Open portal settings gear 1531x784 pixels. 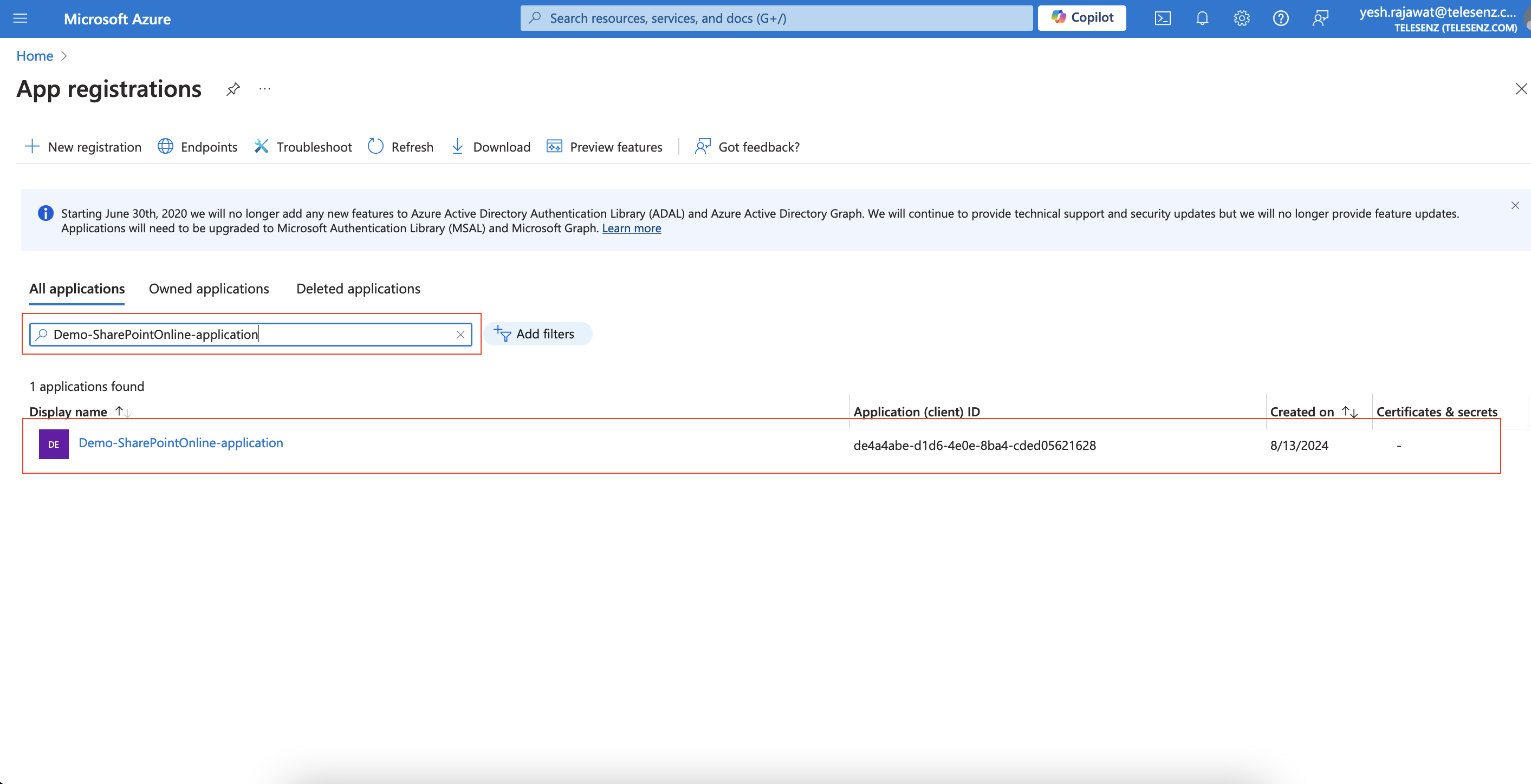pos(1241,18)
